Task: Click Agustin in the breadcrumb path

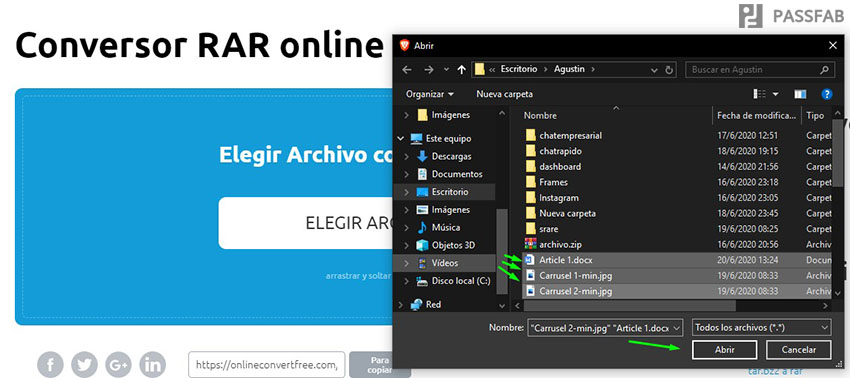Action: pos(569,69)
